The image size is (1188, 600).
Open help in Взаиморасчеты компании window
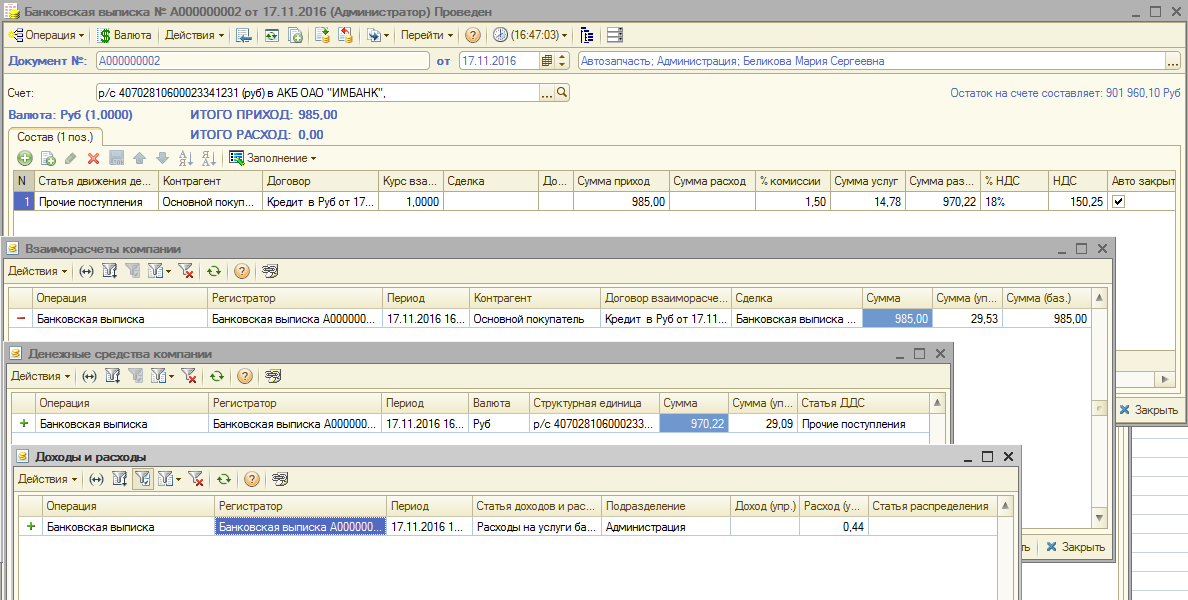click(x=242, y=271)
